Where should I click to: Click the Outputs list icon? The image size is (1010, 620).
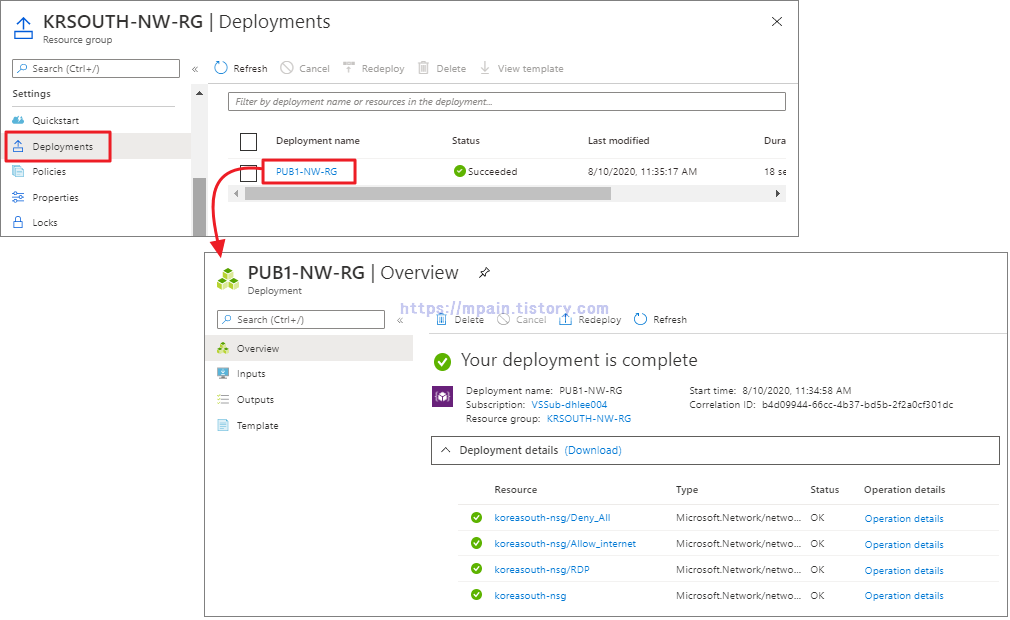click(223, 399)
